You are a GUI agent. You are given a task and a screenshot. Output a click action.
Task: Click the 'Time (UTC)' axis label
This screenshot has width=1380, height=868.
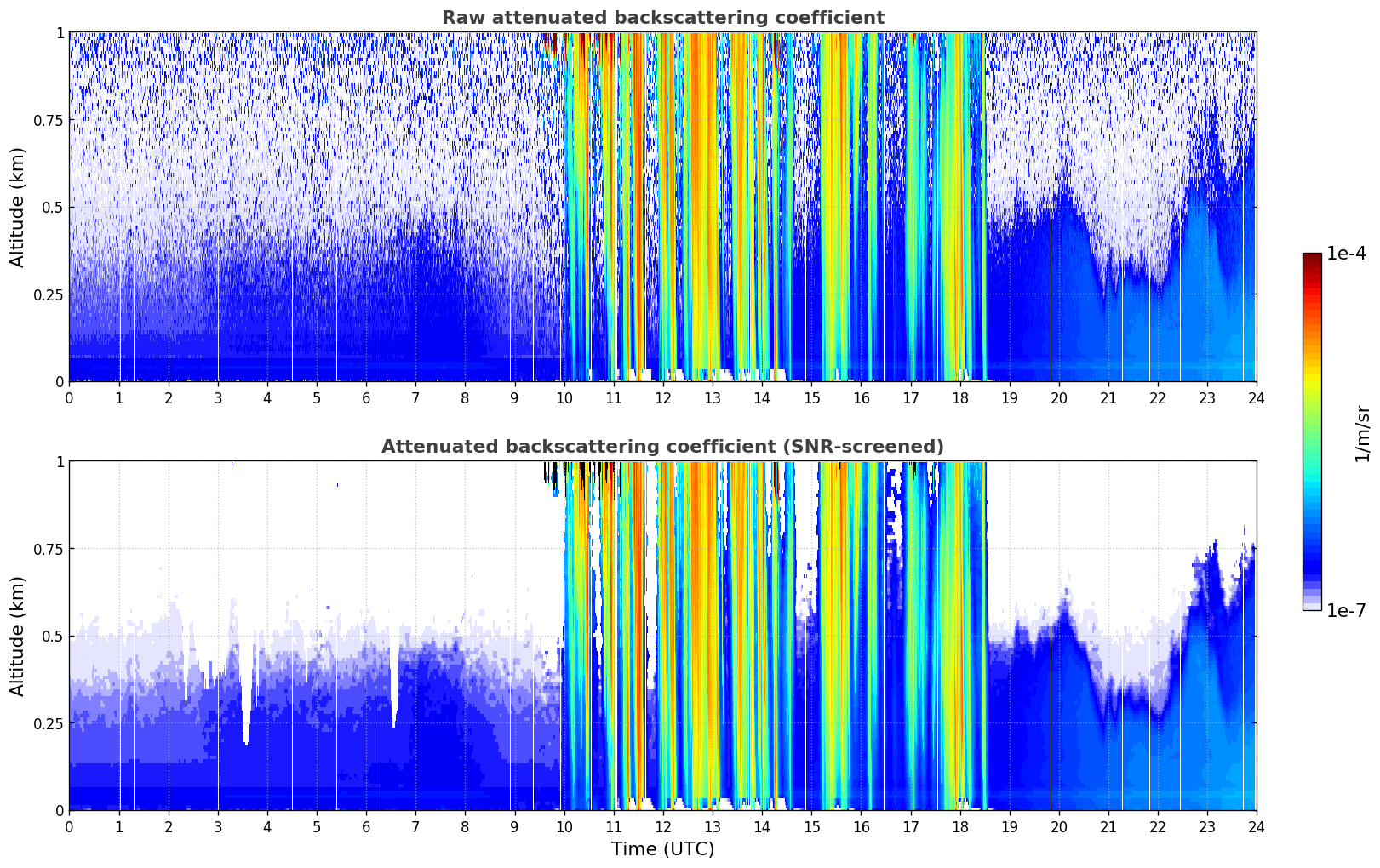click(662, 848)
